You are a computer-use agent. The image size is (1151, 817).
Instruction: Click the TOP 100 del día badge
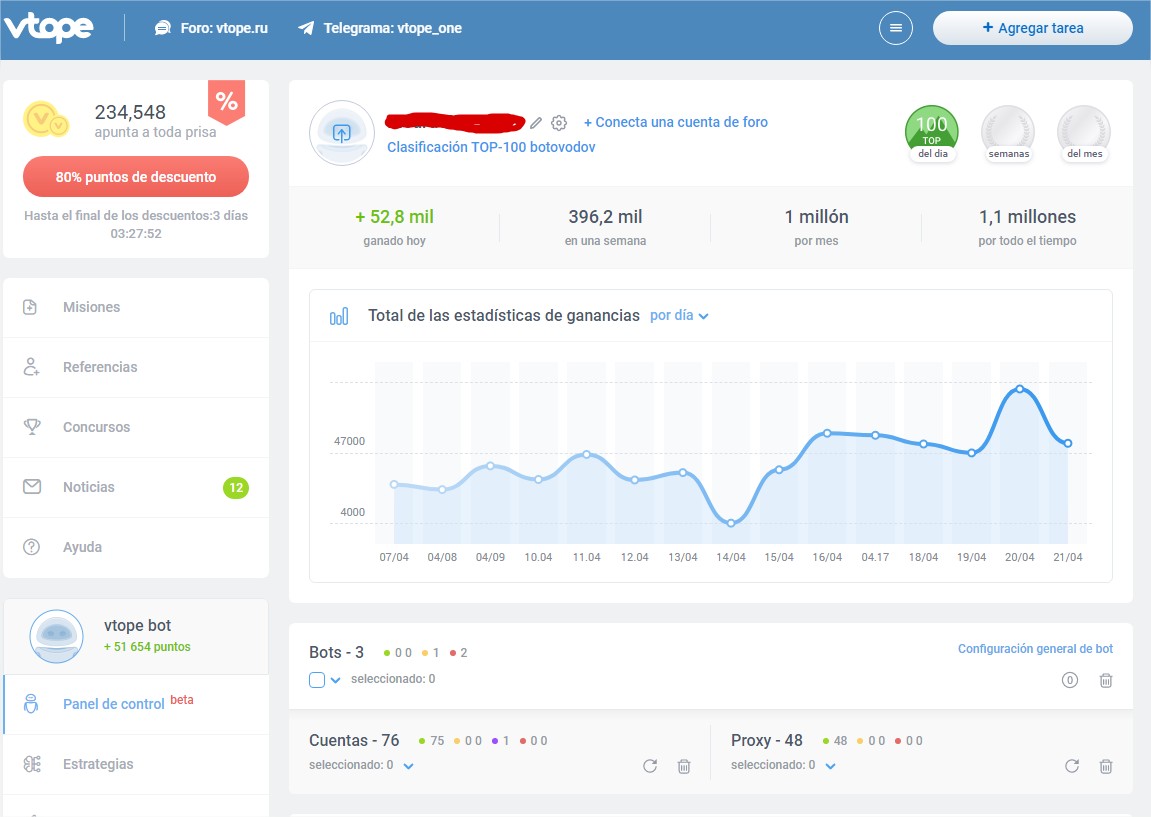[x=932, y=133]
